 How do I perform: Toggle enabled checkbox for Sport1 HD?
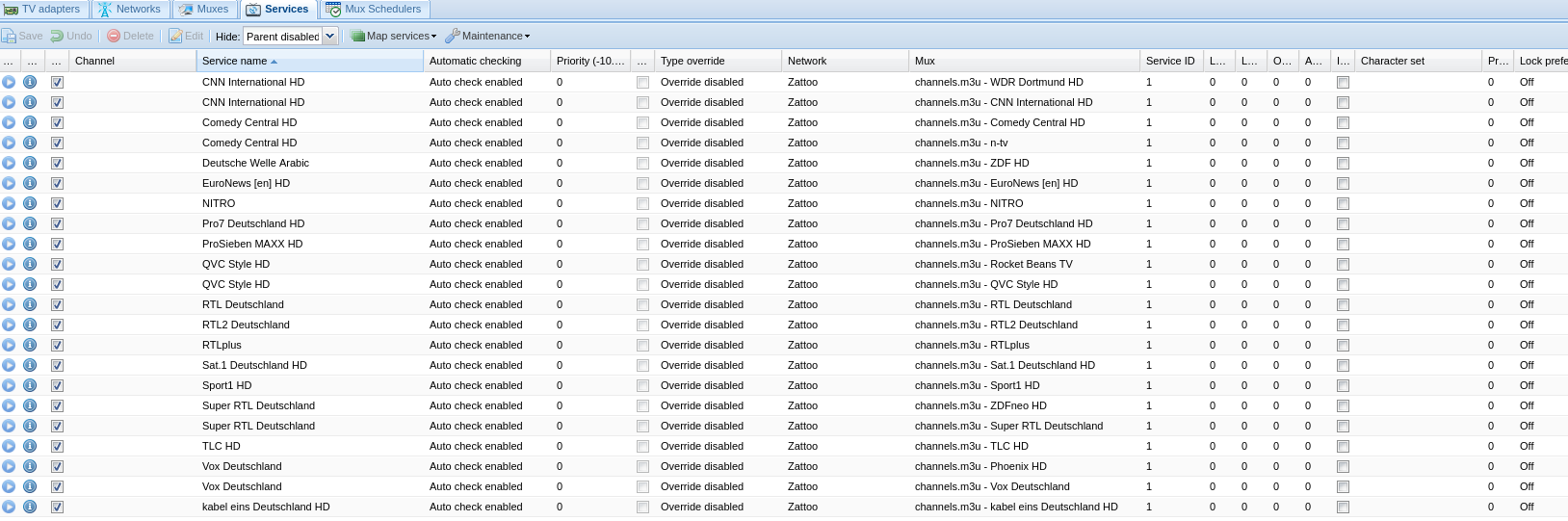[x=57, y=385]
